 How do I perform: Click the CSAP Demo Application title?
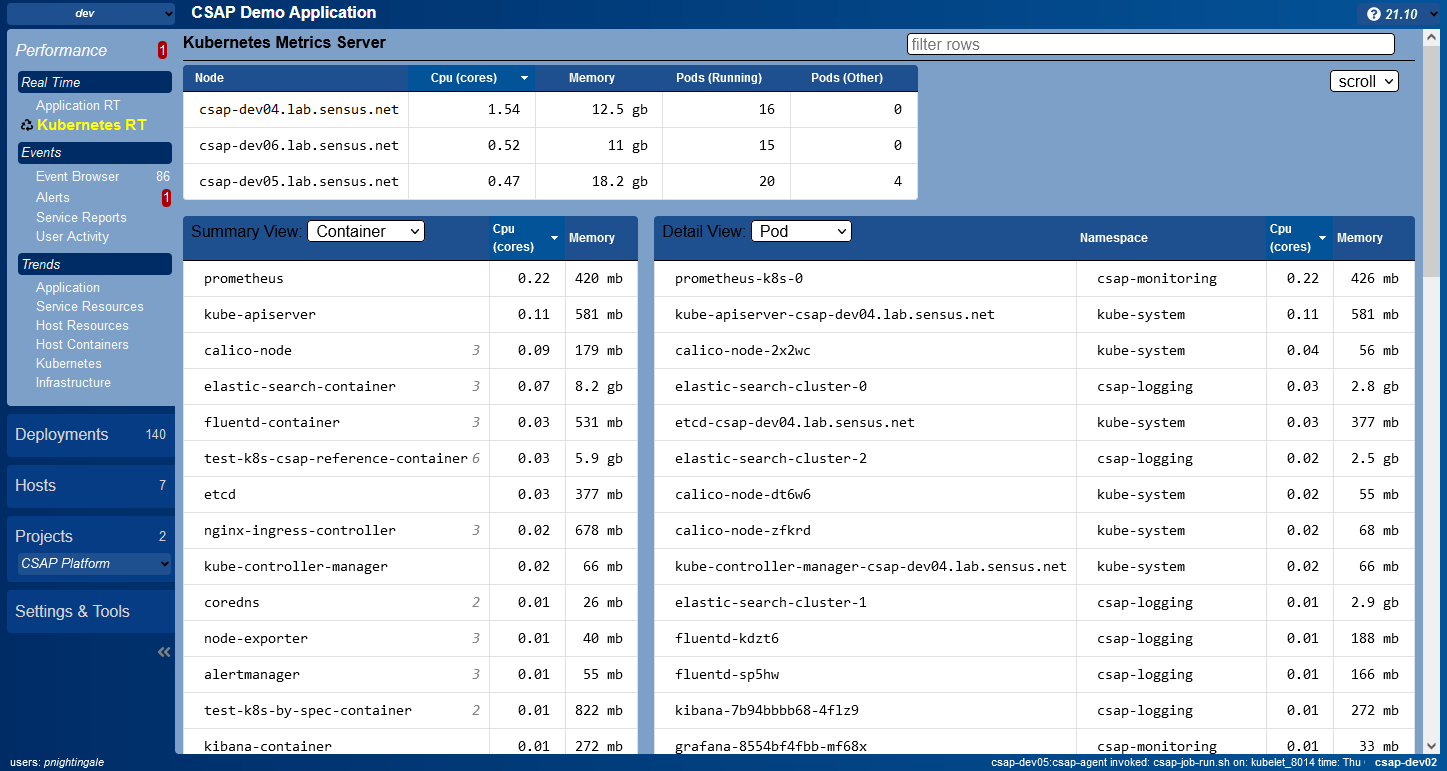click(284, 13)
